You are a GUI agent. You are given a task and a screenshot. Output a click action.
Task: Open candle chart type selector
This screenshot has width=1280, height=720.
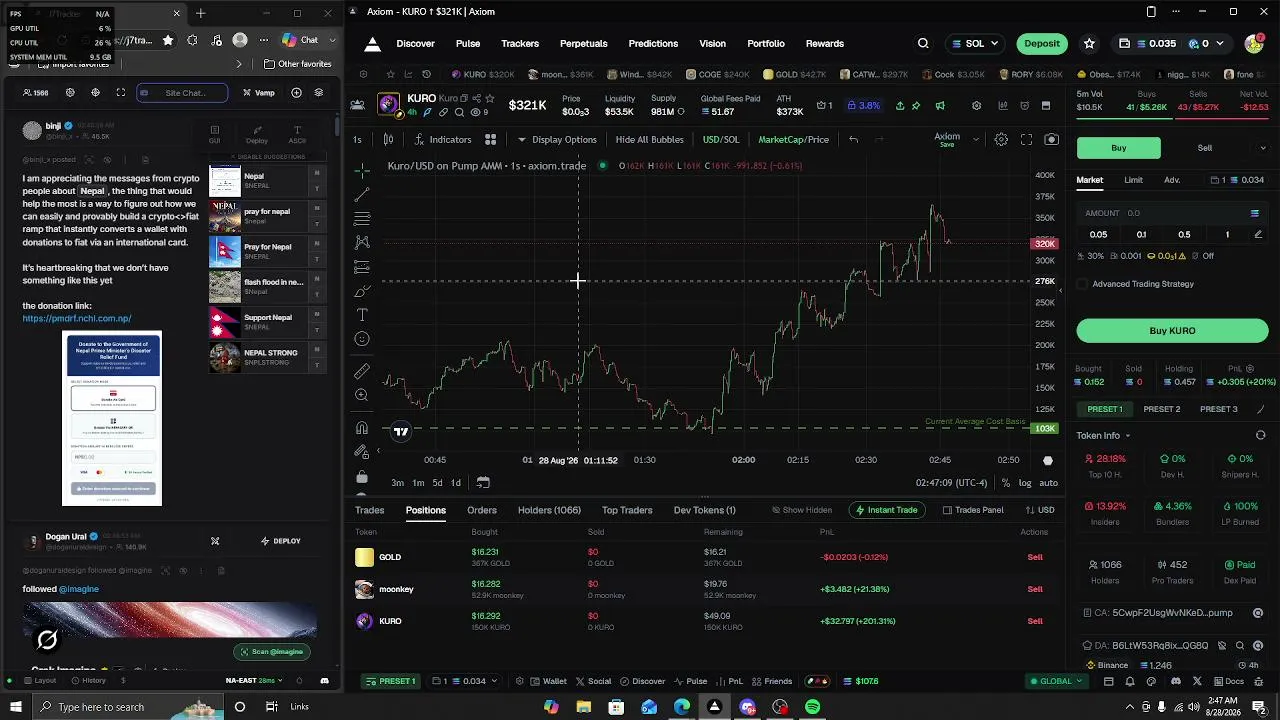click(388, 140)
